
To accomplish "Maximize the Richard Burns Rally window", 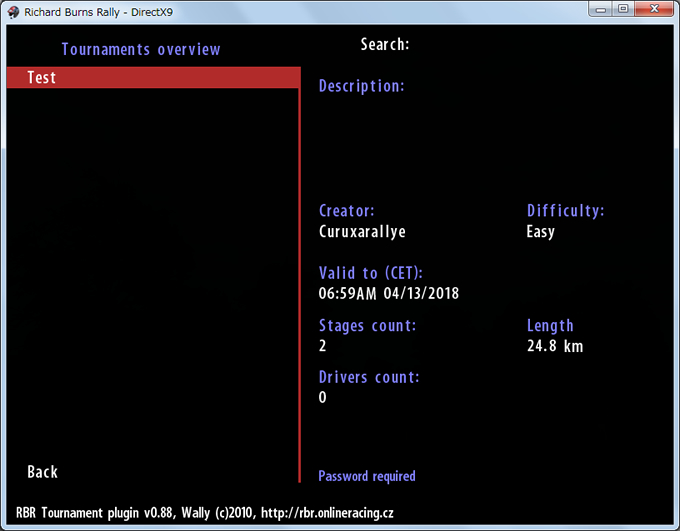I will tap(623, 9).
